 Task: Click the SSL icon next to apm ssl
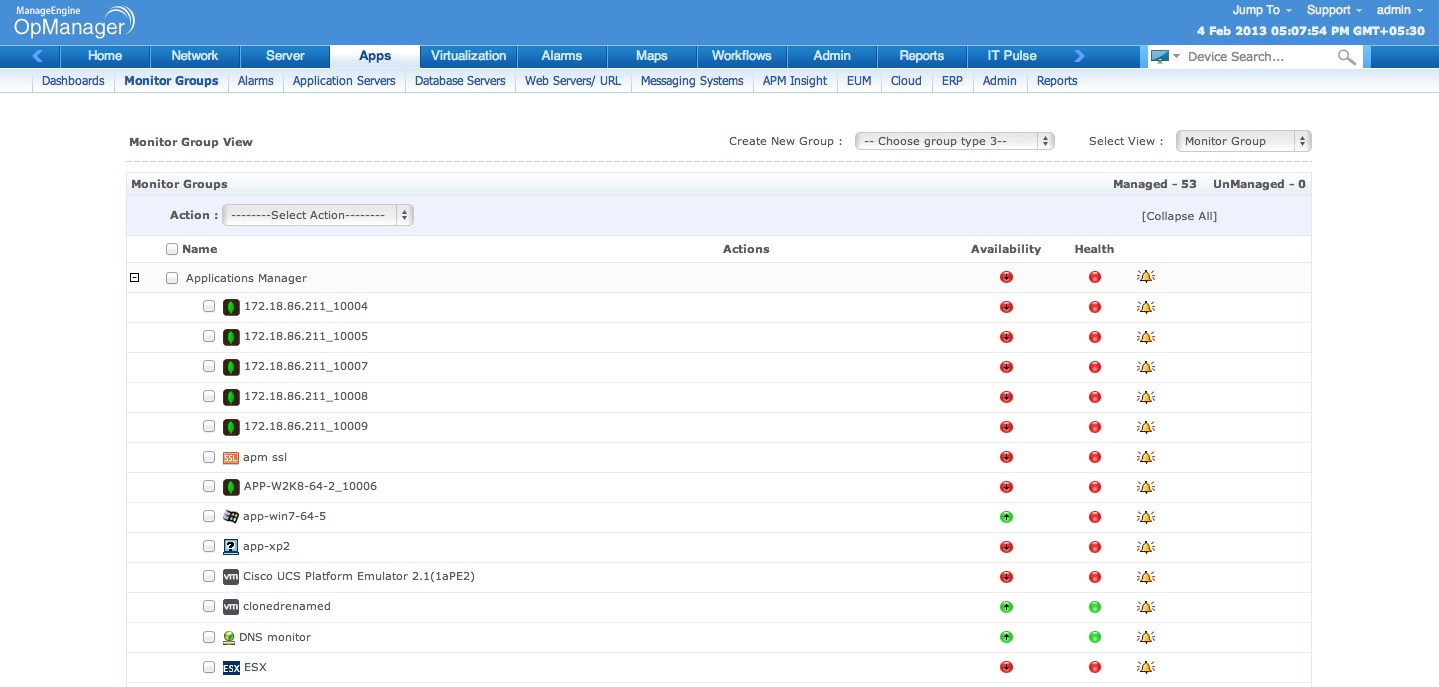click(231, 458)
